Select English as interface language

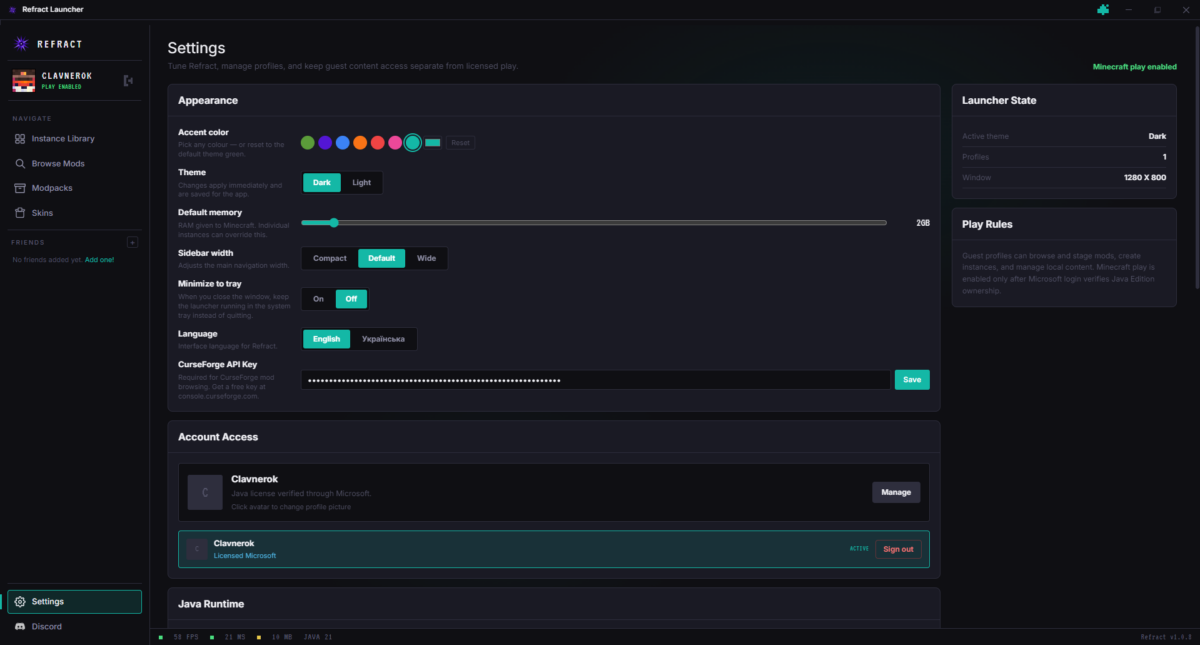pos(327,339)
